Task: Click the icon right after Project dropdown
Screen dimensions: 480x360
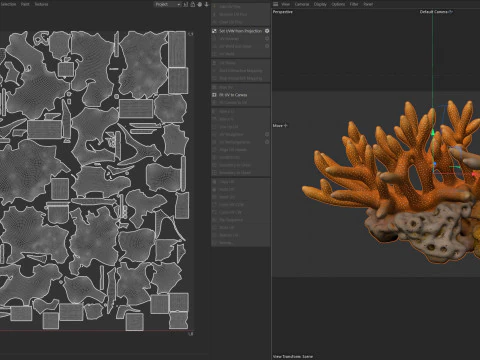Action: pos(186,4)
